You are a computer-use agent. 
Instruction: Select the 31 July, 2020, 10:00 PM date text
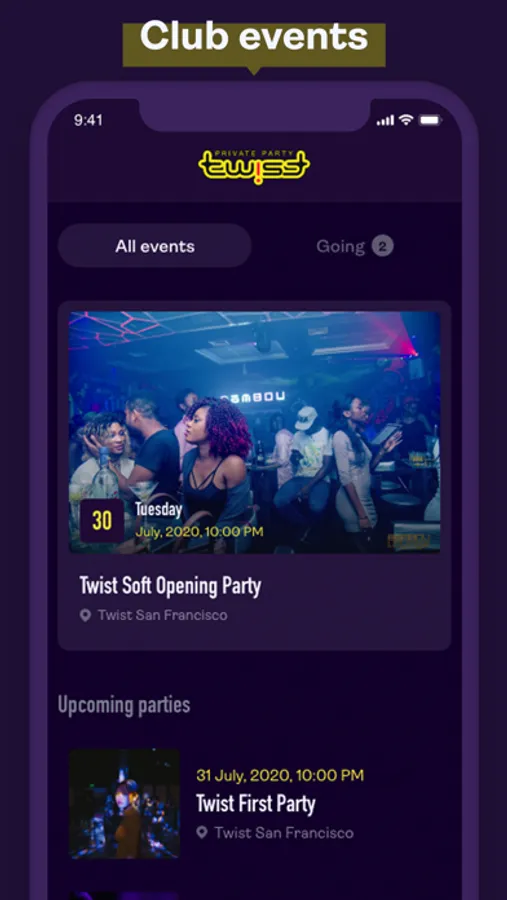(280, 775)
